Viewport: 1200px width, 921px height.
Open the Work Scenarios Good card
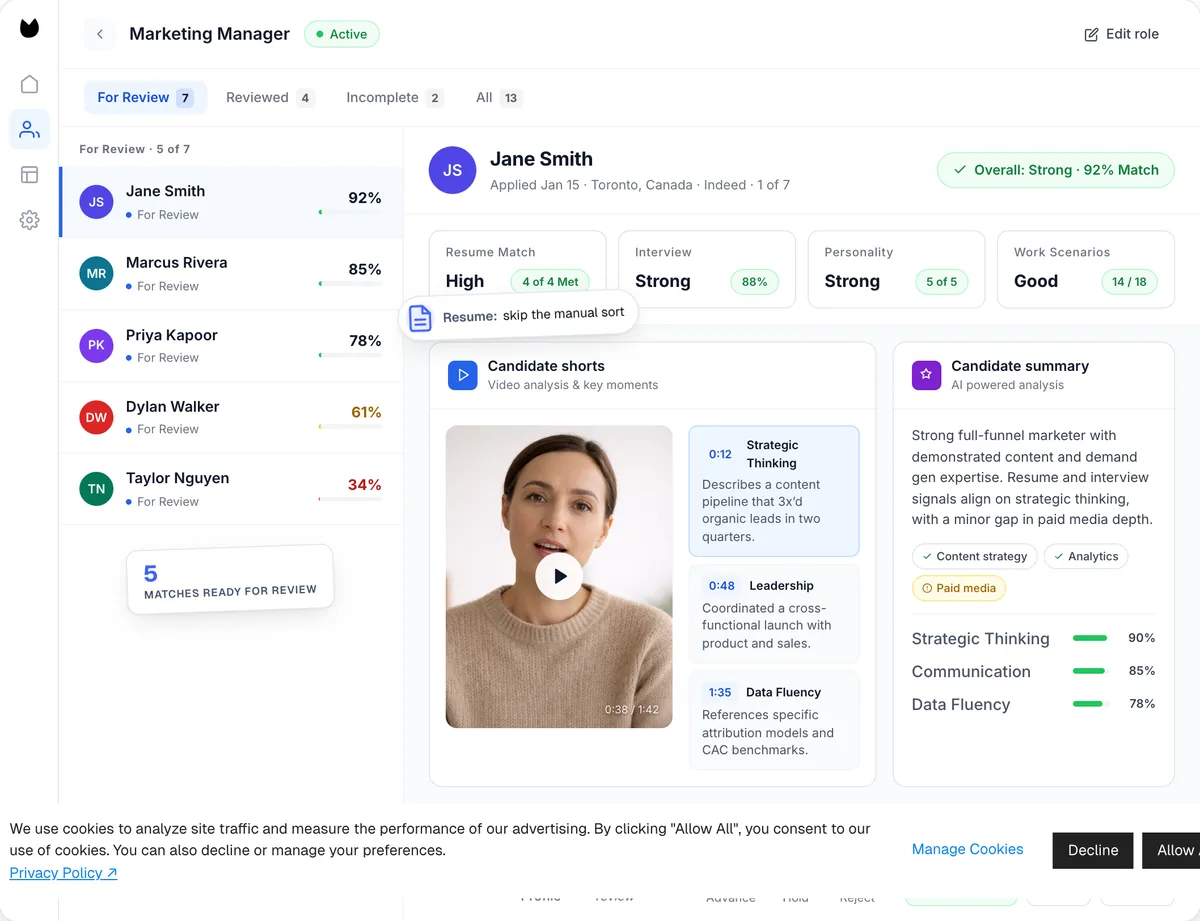(1086, 269)
